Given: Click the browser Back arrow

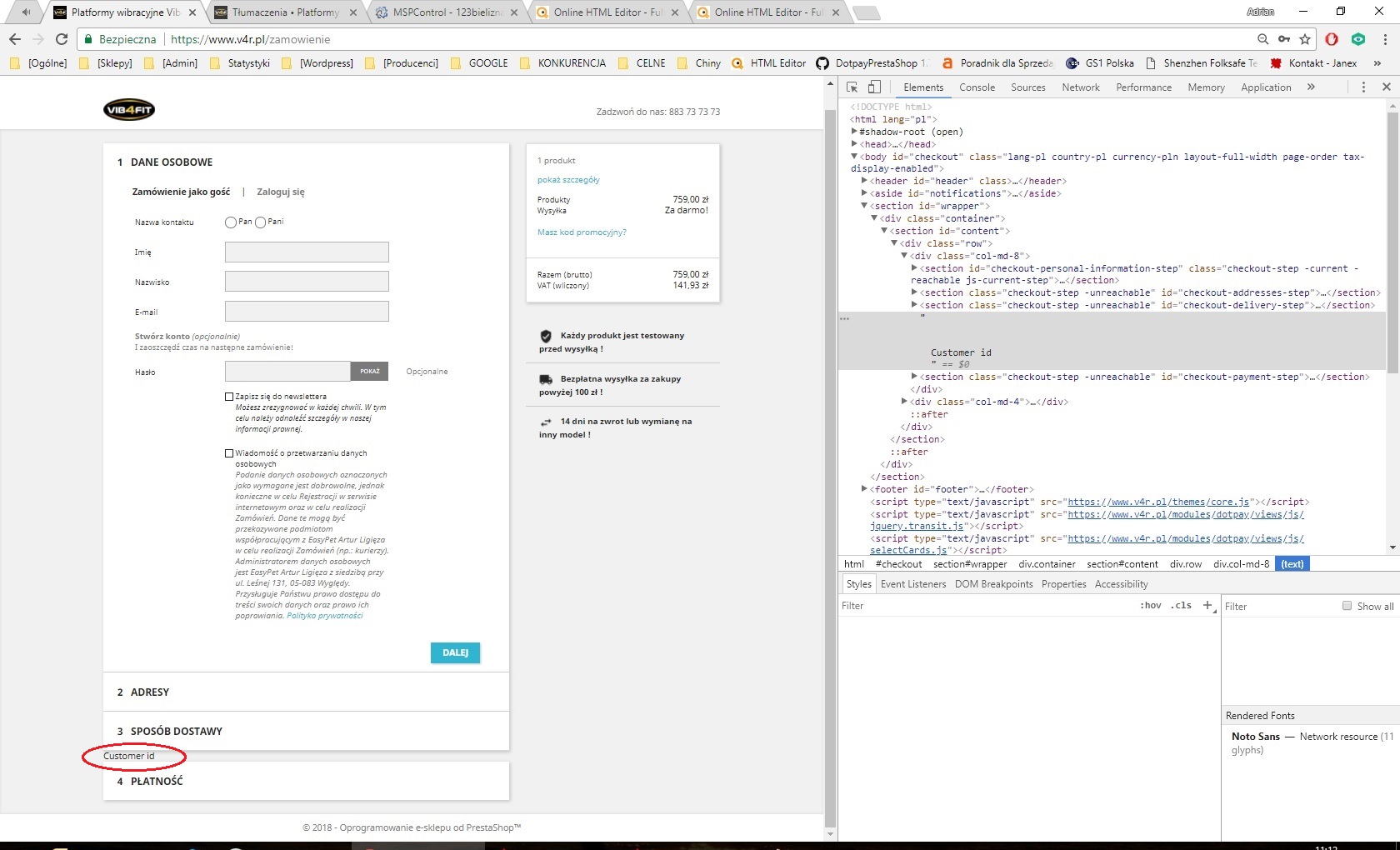Looking at the screenshot, I should coord(14,39).
